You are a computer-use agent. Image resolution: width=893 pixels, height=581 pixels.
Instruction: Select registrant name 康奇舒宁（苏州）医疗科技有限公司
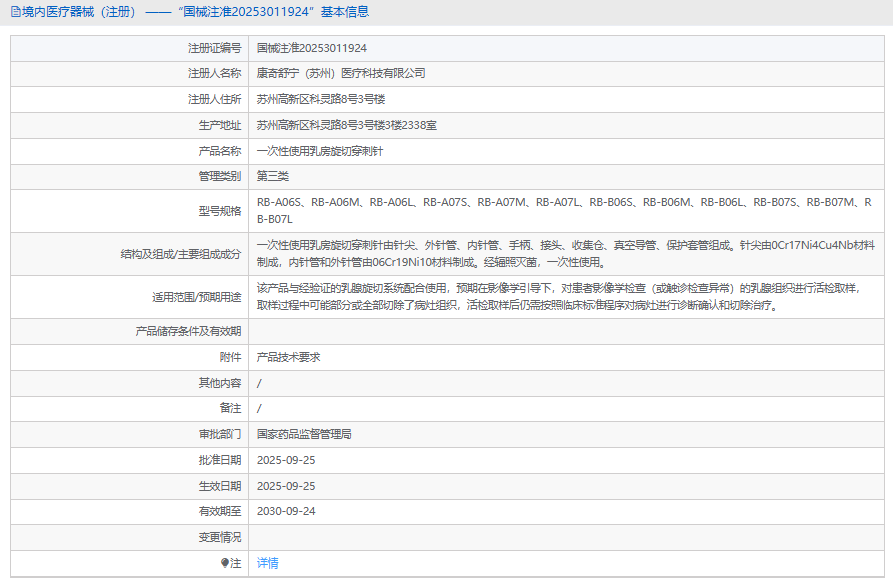(341, 73)
